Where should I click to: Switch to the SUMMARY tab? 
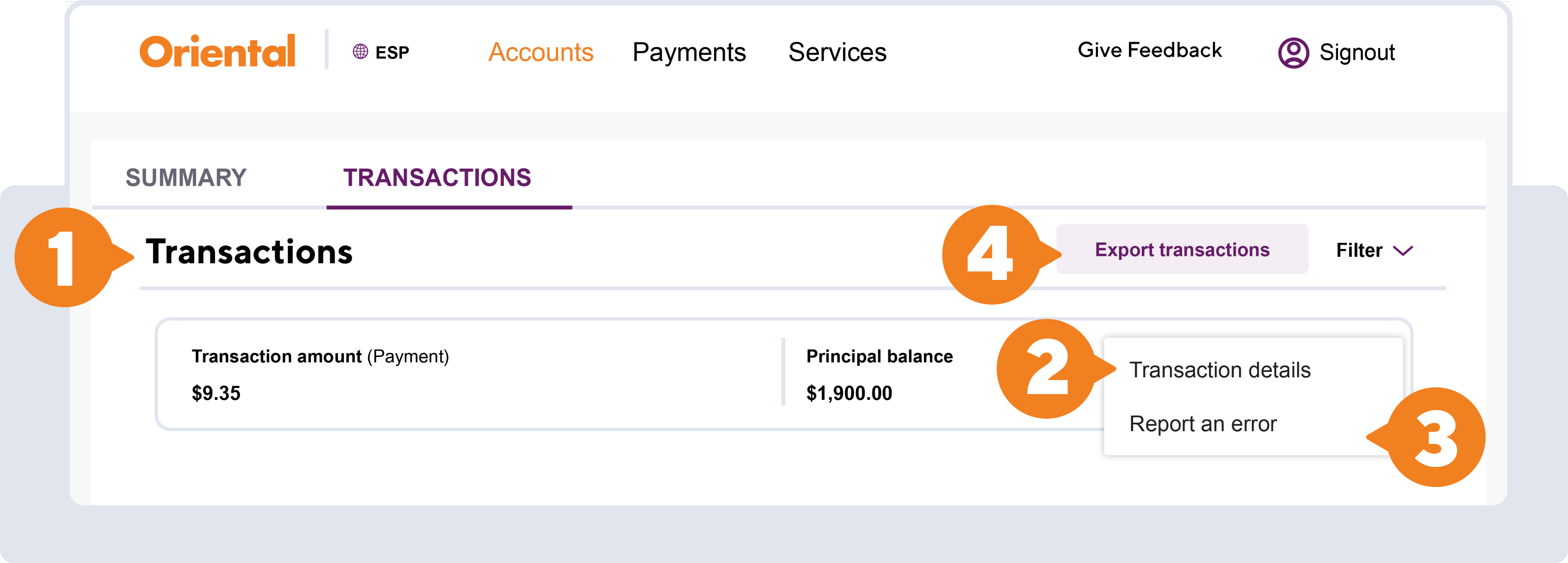[186, 178]
